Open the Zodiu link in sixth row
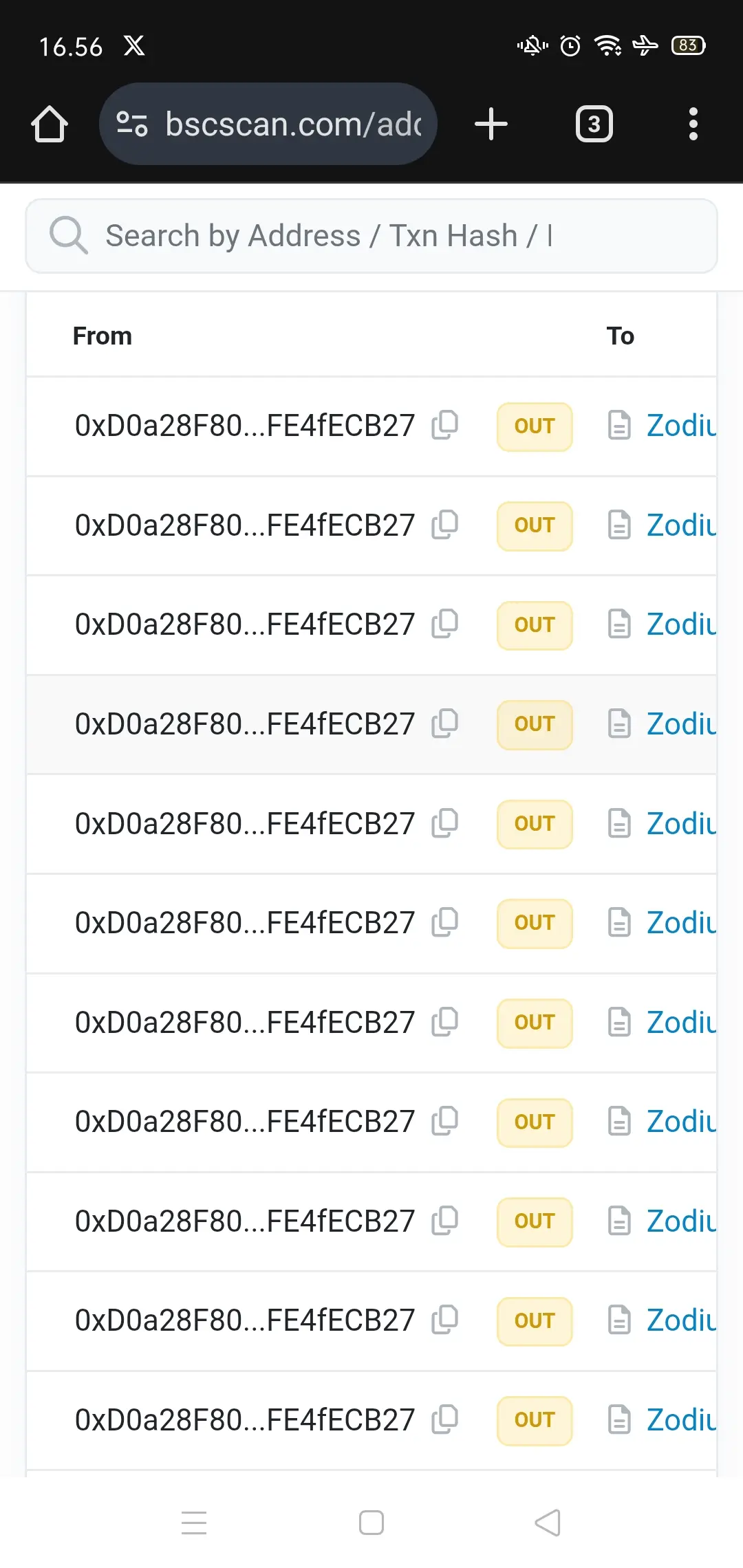Viewport: 743px width, 1568px height. (x=681, y=923)
